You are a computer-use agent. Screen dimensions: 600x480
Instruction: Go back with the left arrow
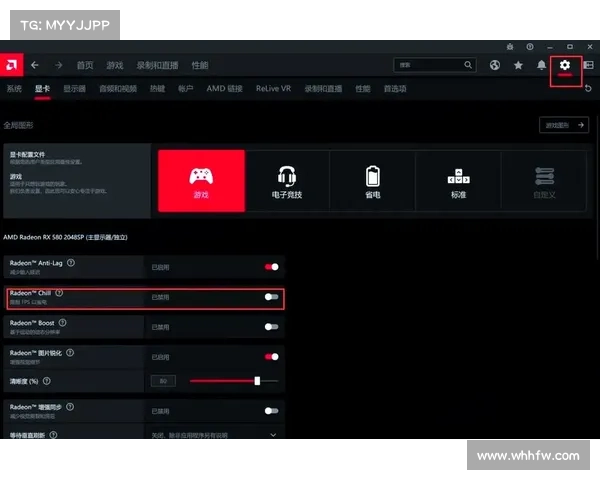click(35, 65)
